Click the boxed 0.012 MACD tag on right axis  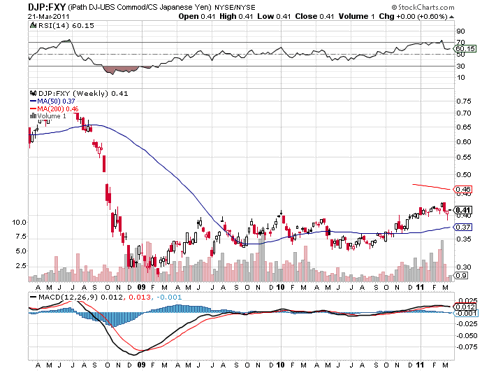coord(466,307)
